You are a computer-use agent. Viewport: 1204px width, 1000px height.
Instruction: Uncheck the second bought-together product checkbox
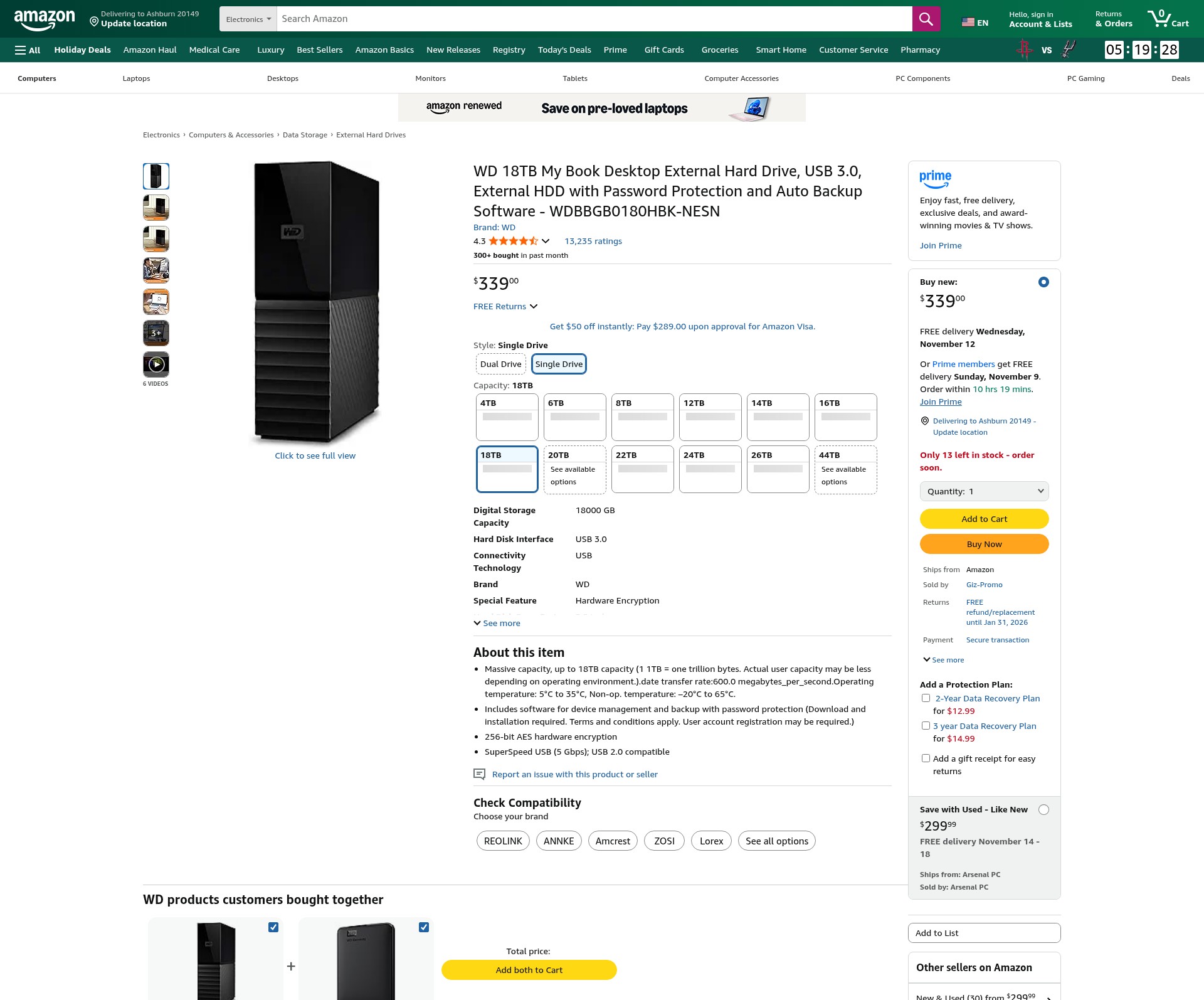[x=424, y=927]
